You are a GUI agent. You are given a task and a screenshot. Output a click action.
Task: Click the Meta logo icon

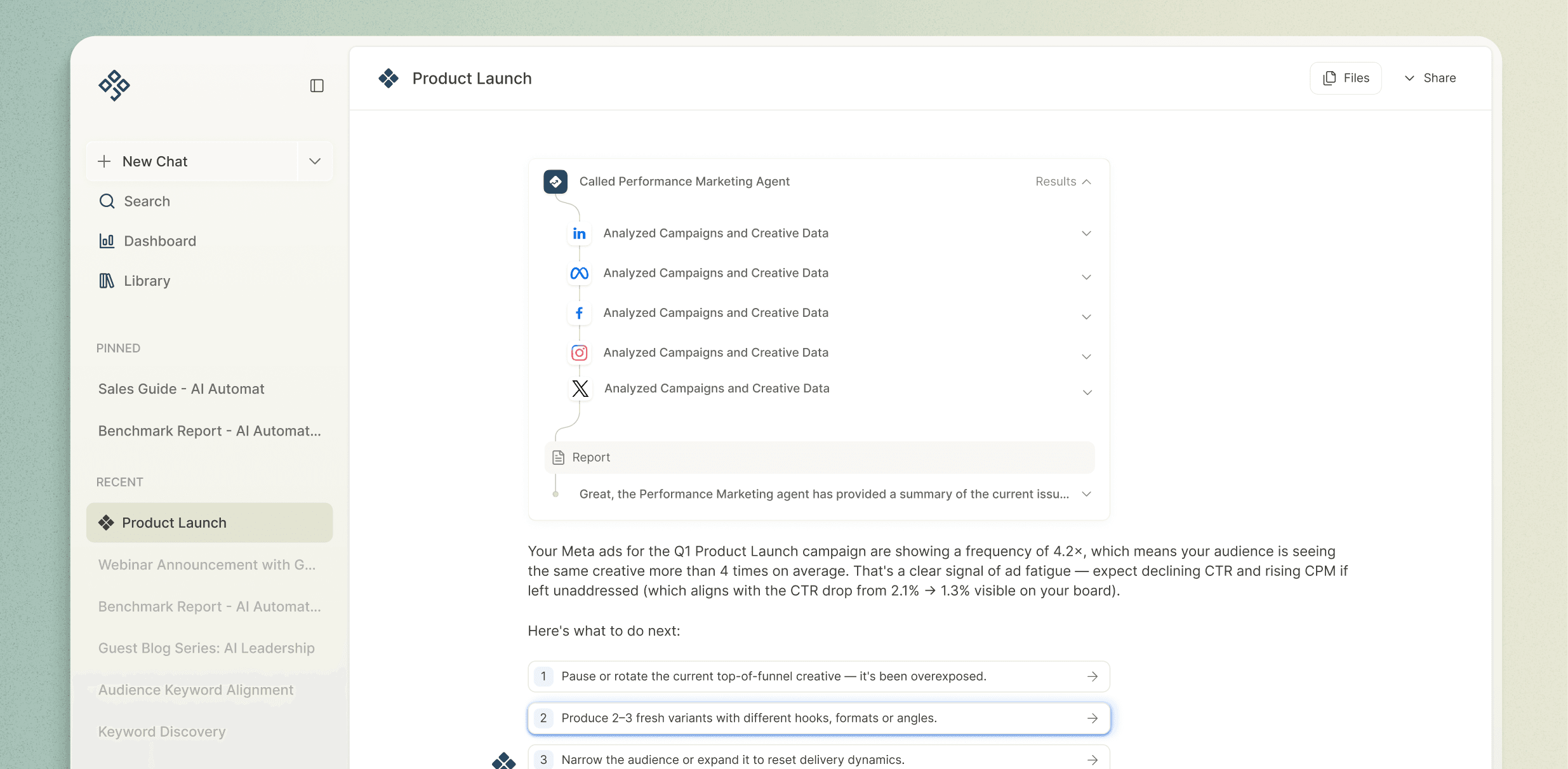[x=579, y=274]
